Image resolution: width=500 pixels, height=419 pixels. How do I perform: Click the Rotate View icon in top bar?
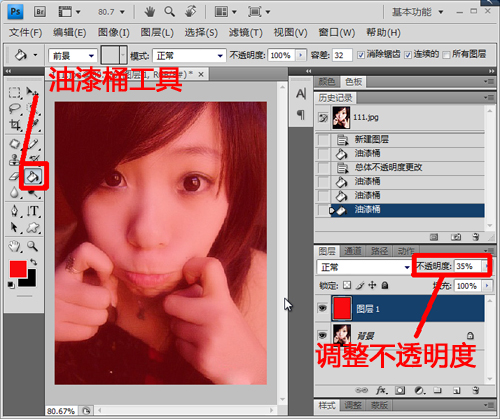(190, 12)
